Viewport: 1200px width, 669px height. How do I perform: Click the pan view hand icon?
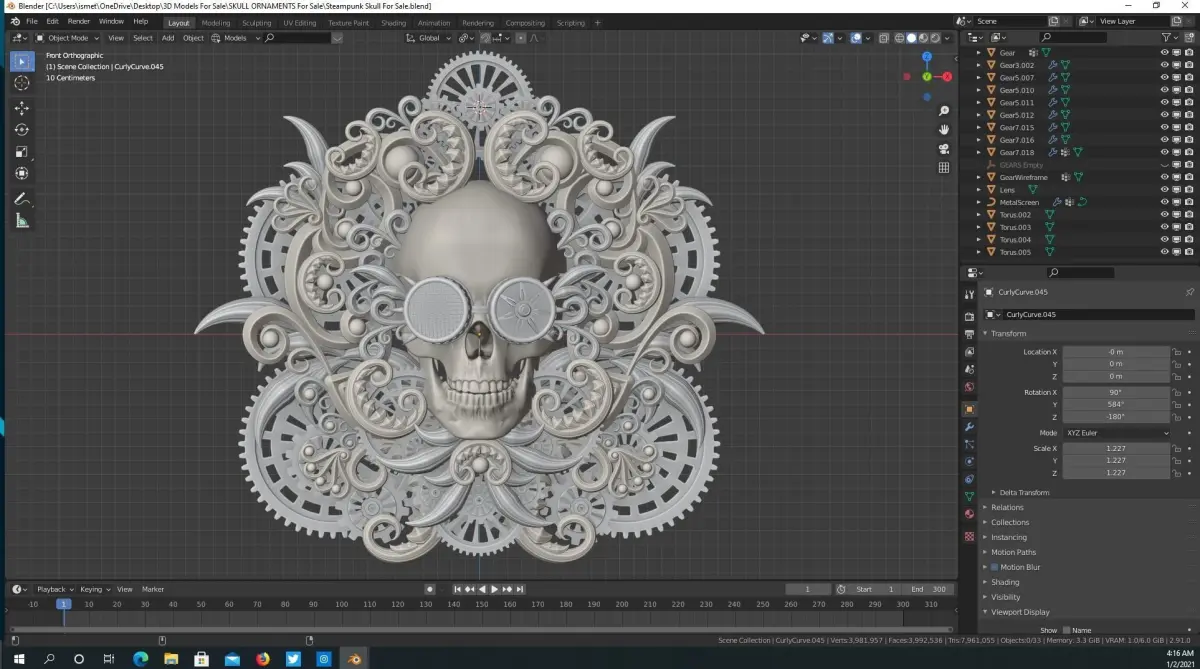(944, 130)
